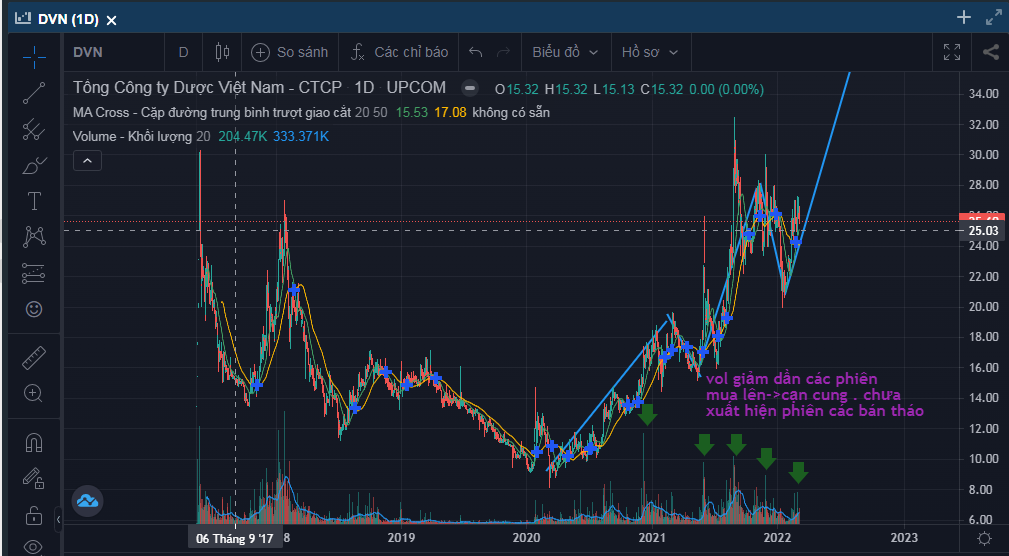
Task: Expand the chart window diagonally
Action: pos(994,17)
